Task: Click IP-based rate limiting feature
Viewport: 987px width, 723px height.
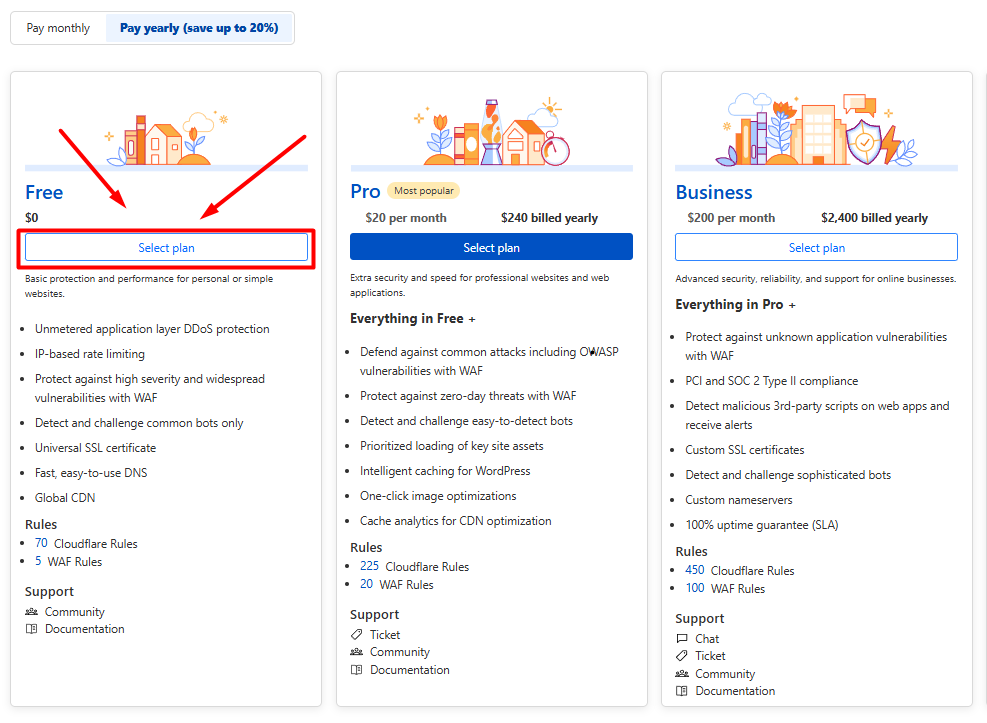Action: [x=90, y=354]
